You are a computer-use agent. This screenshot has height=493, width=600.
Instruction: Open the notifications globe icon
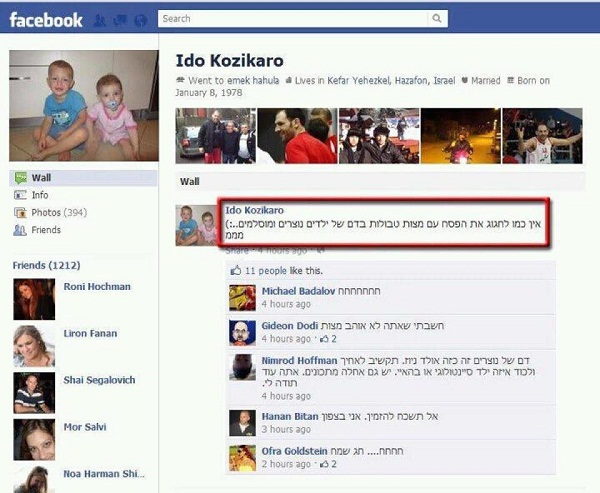point(140,20)
